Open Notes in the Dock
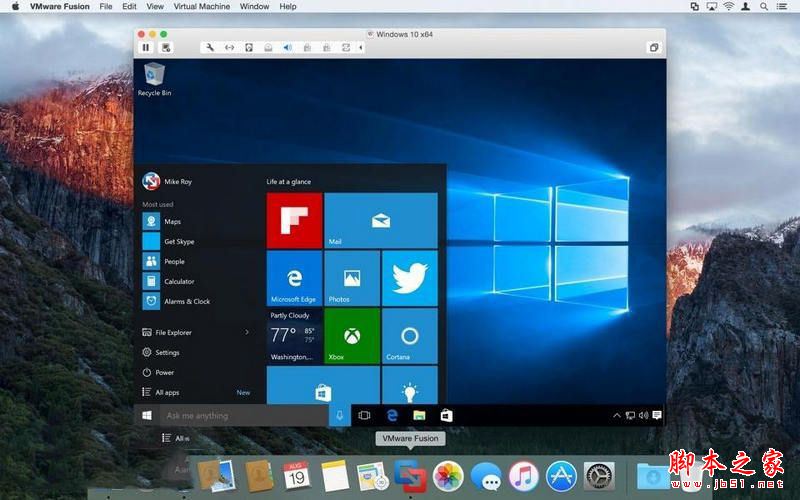This screenshot has width=800, height=500. tap(335, 476)
